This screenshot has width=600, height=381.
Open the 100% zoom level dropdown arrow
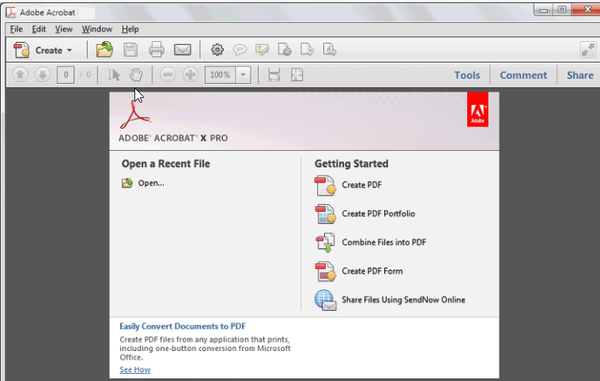pyautogui.click(x=243, y=75)
